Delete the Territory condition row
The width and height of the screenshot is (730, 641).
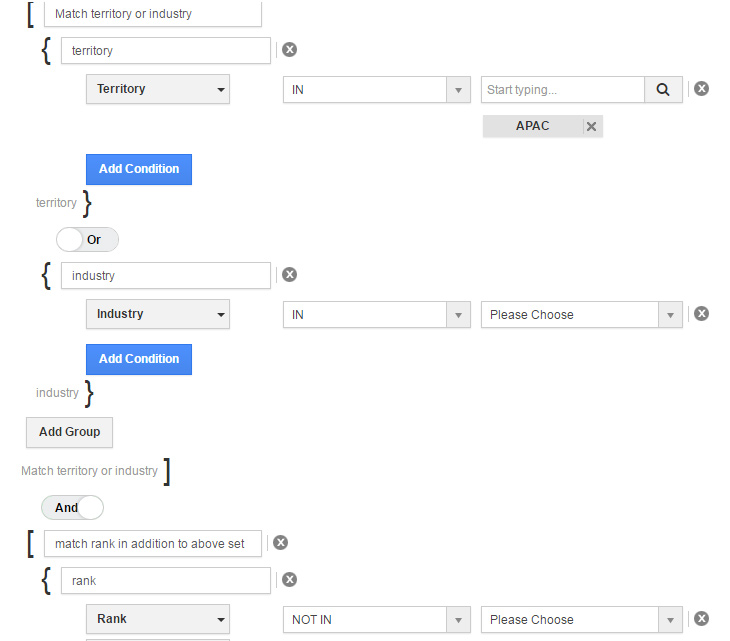coord(702,89)
